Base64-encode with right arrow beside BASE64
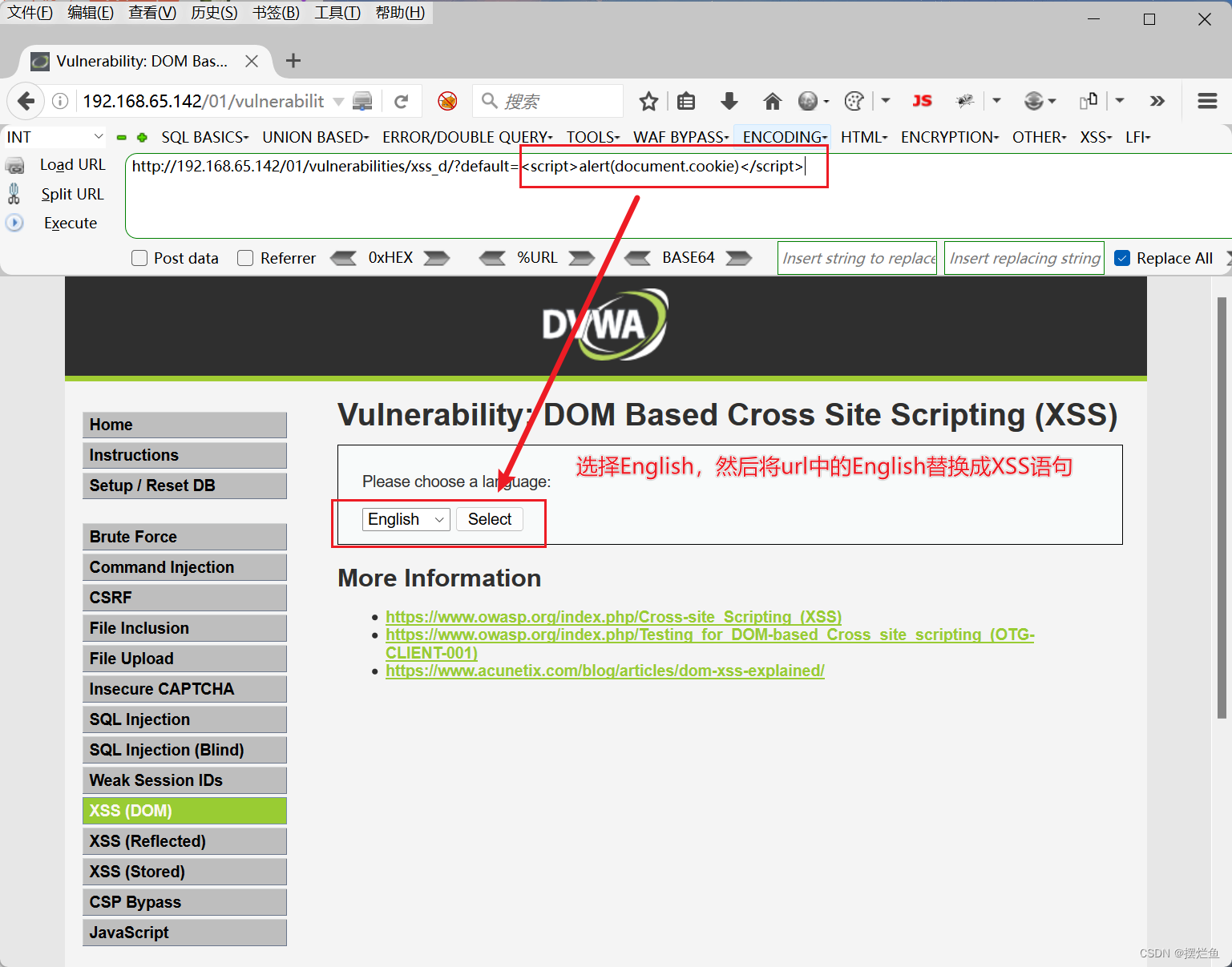The height and width of the screenshot is (967, 1232). pyautogui.click(x=738, y=258)
